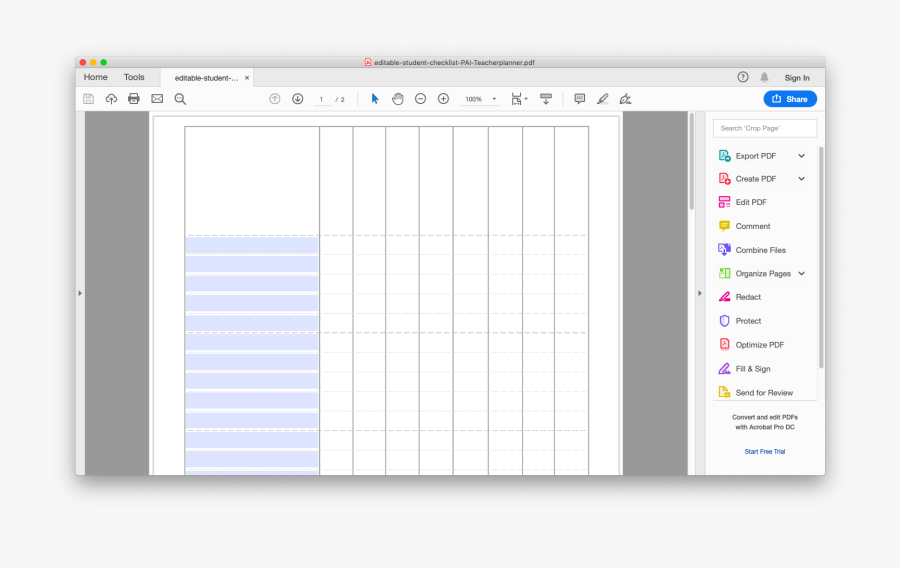Screen dimensions: 900x568
Task: Open the Comment tool
Action: click(744, 226)
